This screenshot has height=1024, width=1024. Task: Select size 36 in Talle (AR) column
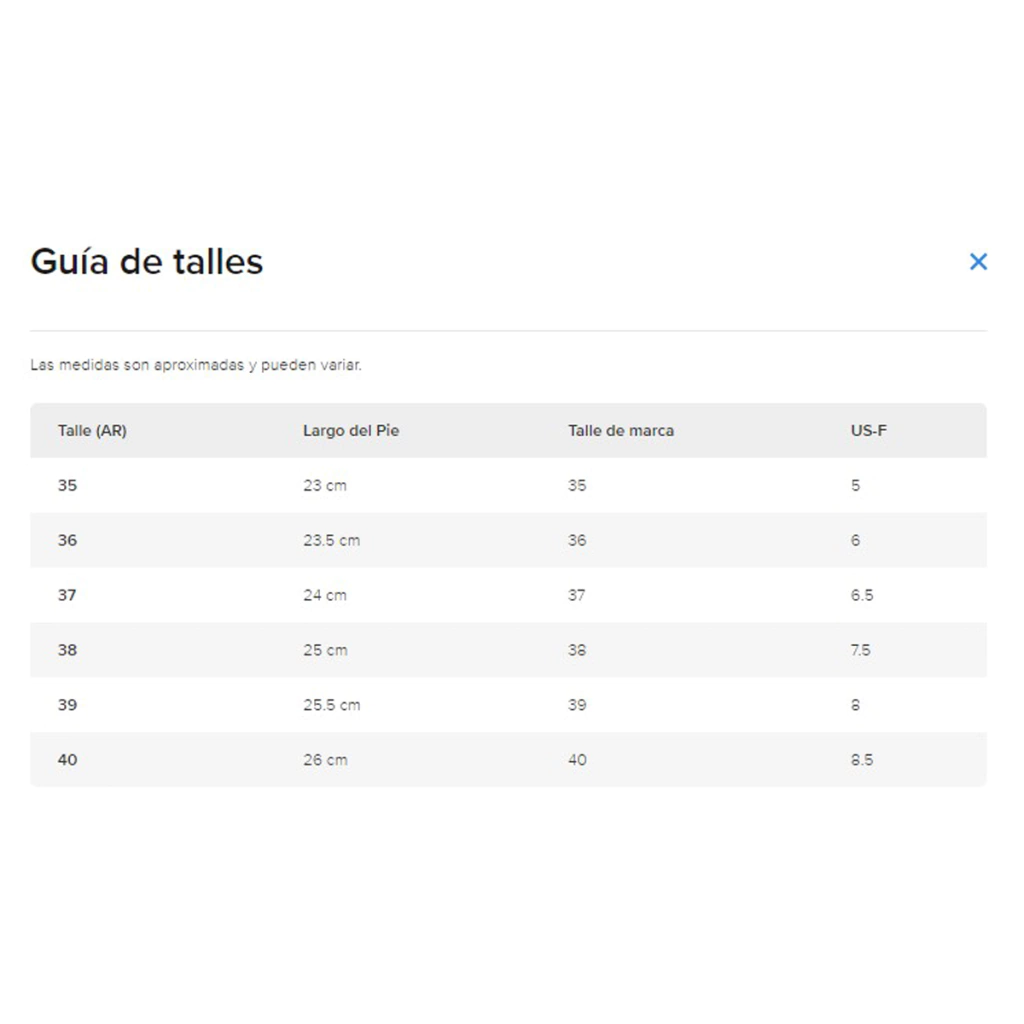tap(67, 541)
